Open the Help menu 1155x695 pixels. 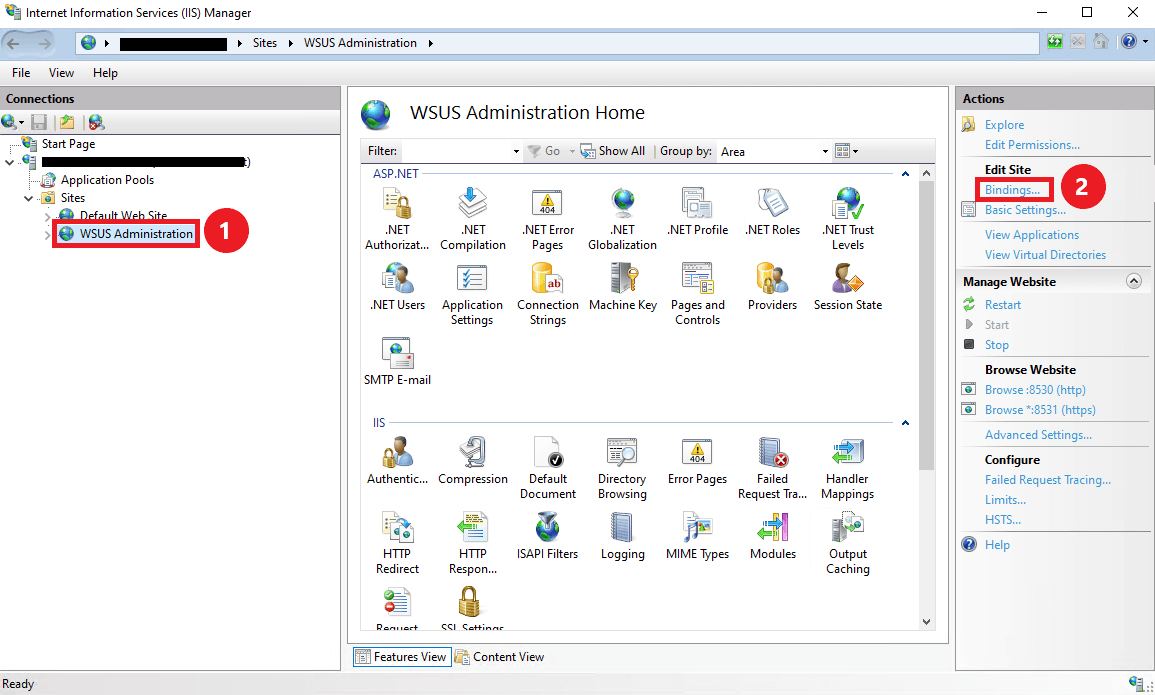pyautogui.click(x=105, y=73)
